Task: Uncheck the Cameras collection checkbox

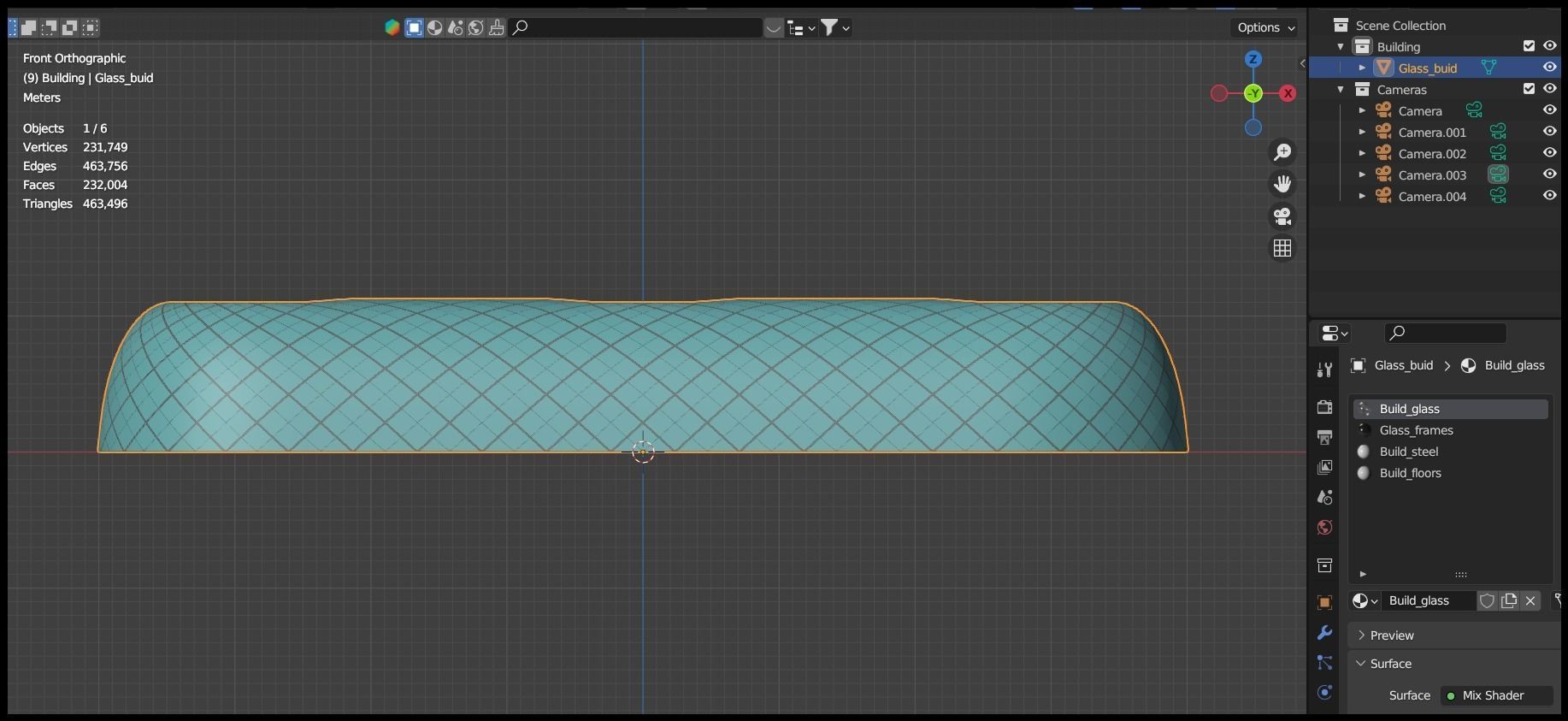Action: pyautogui.click(x=1530, y=89)
